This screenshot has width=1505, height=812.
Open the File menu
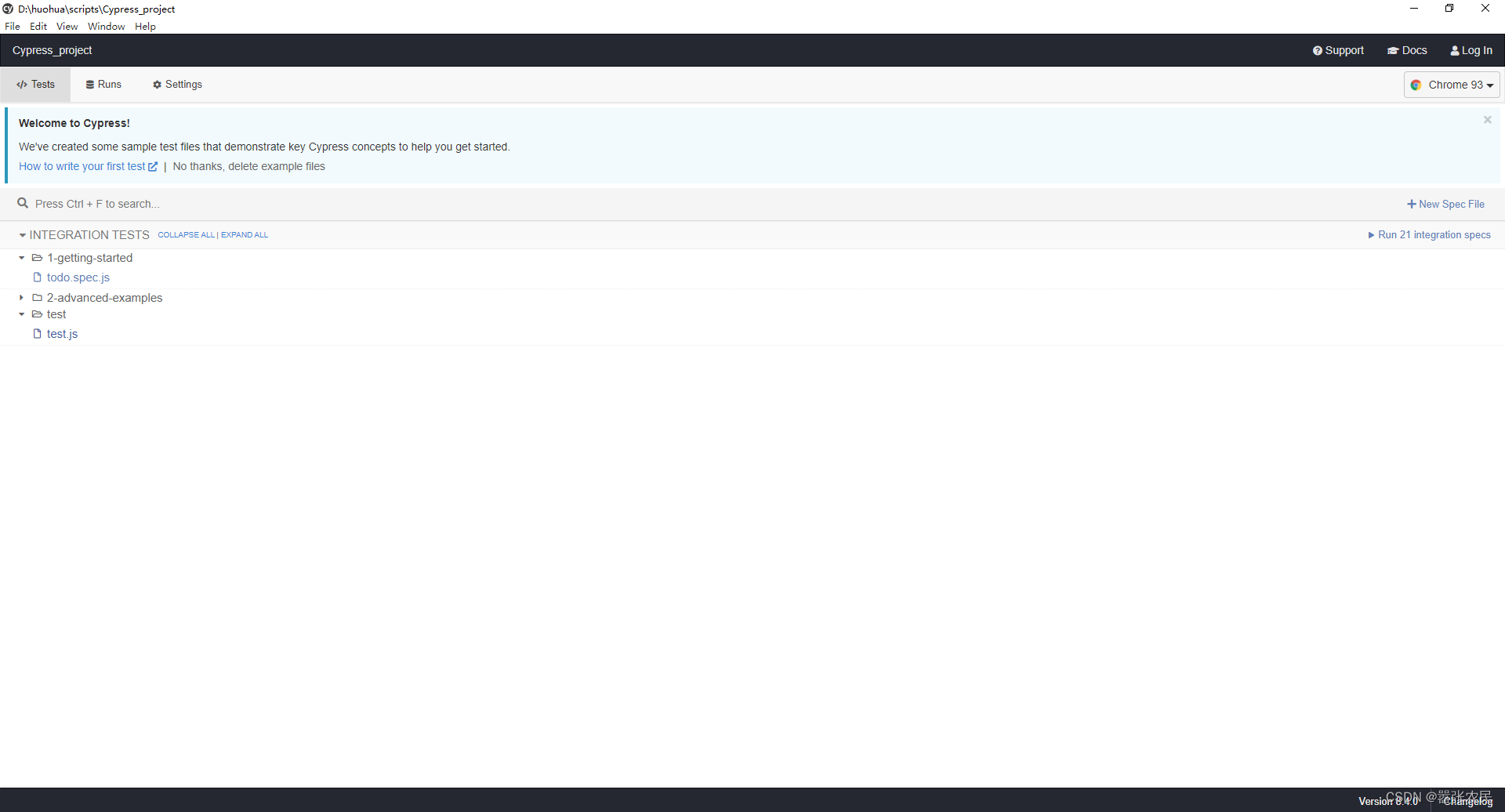(13, 27)
